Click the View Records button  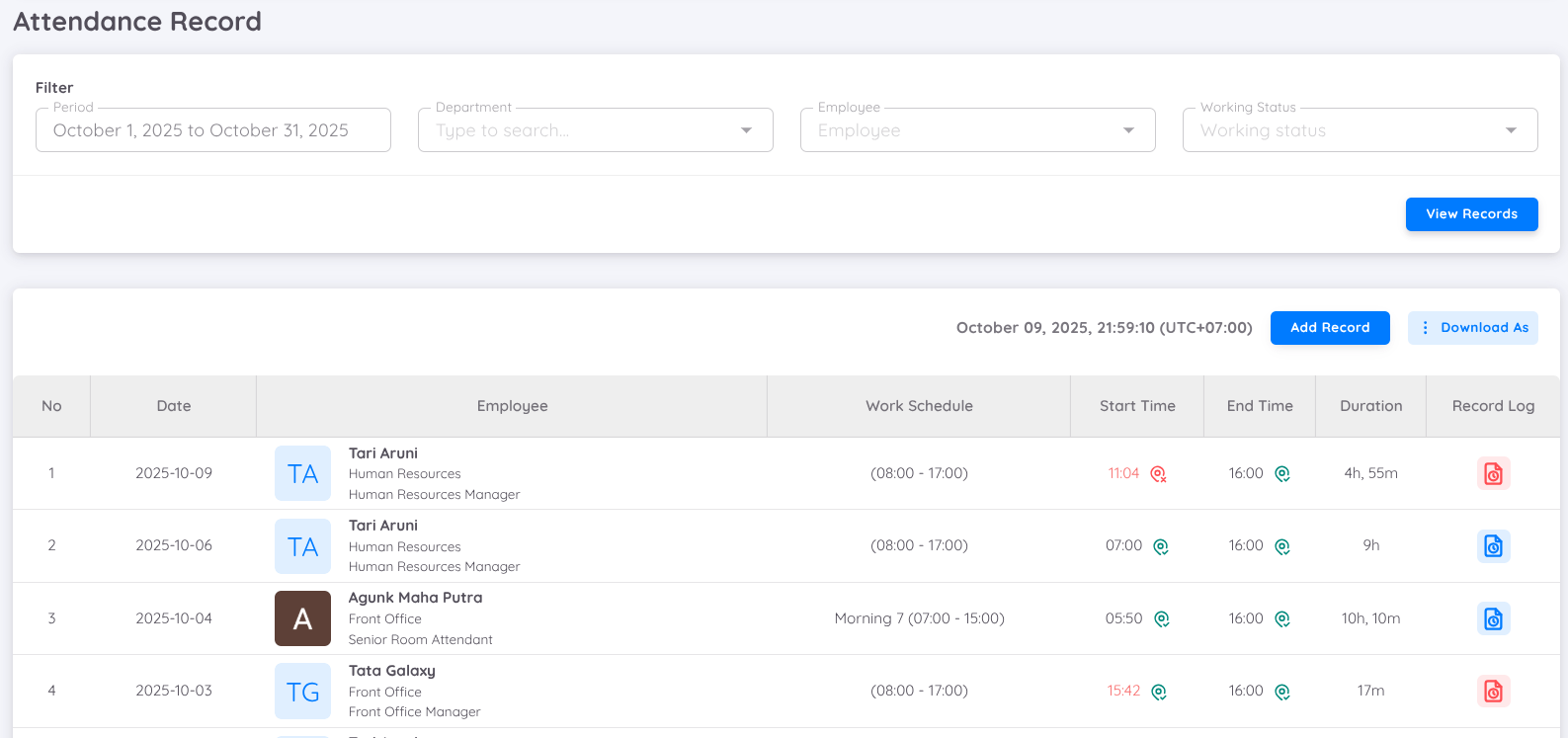(1471, 214)
